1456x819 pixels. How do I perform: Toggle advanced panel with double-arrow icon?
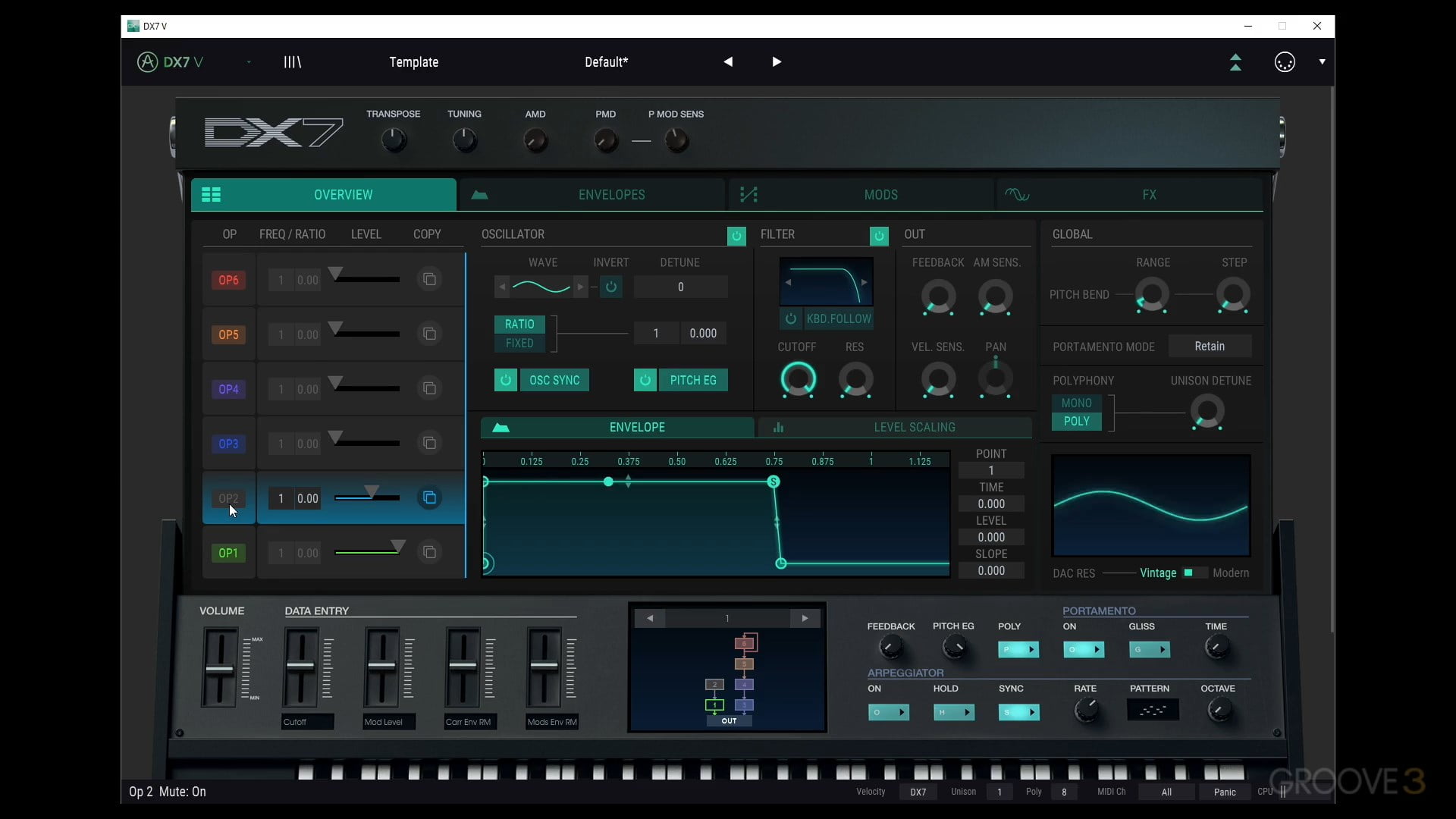(1235, 62)
